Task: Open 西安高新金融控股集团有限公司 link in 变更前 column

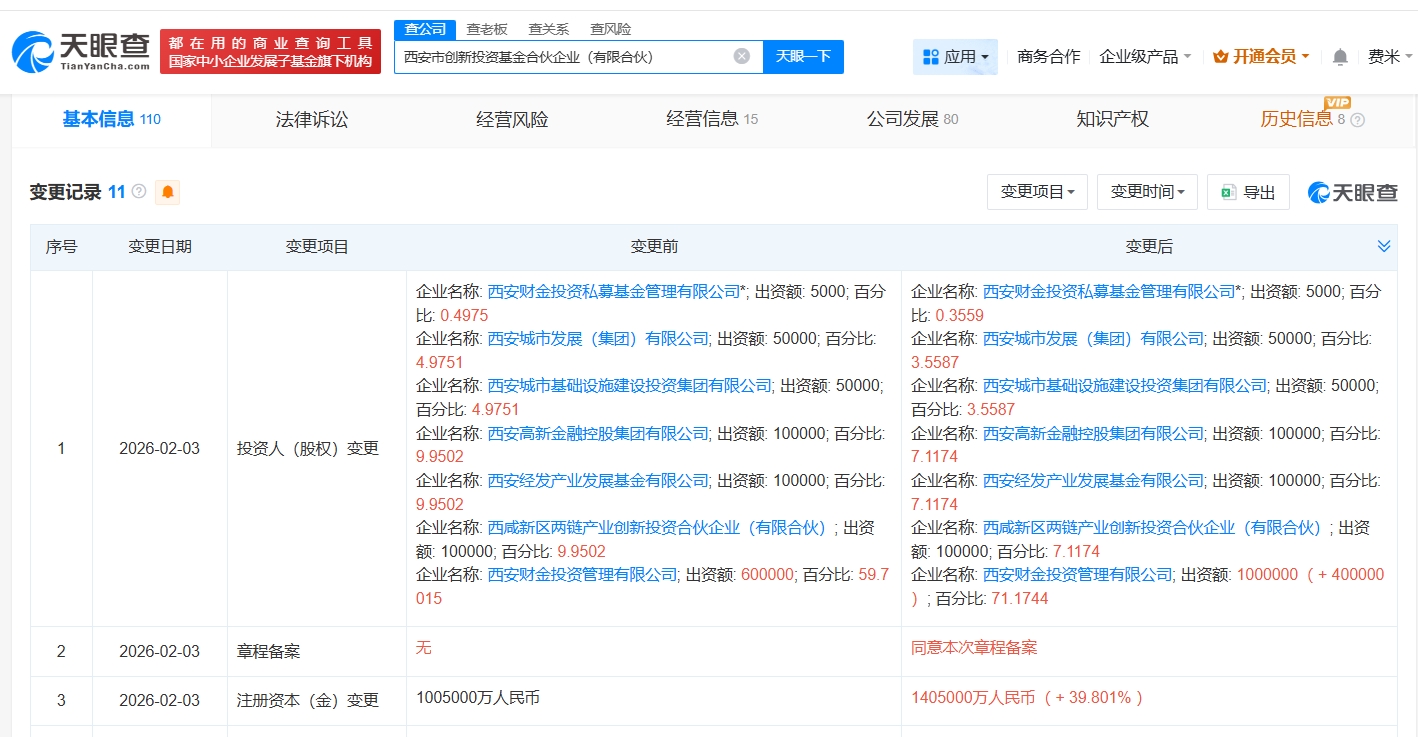Action: pos(598,433)
